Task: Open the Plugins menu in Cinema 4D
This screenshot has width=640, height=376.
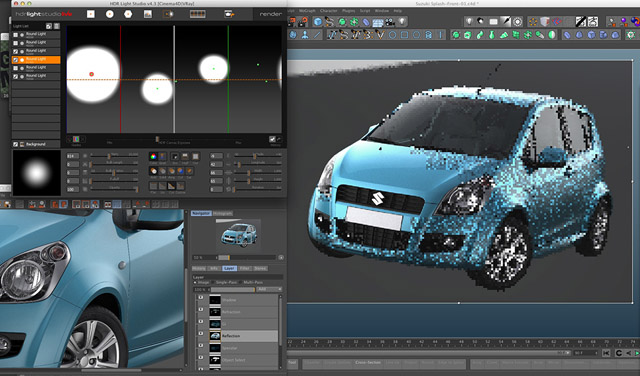Action: (x=349, y=11)
